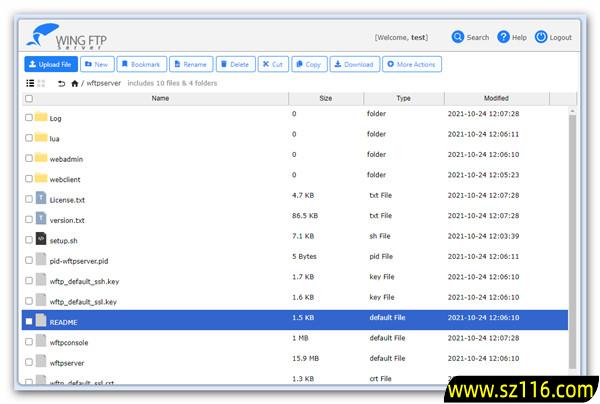Toggle the checkbox next to README
The width and height of the screenshot is (600, 404).
(29, 322)
